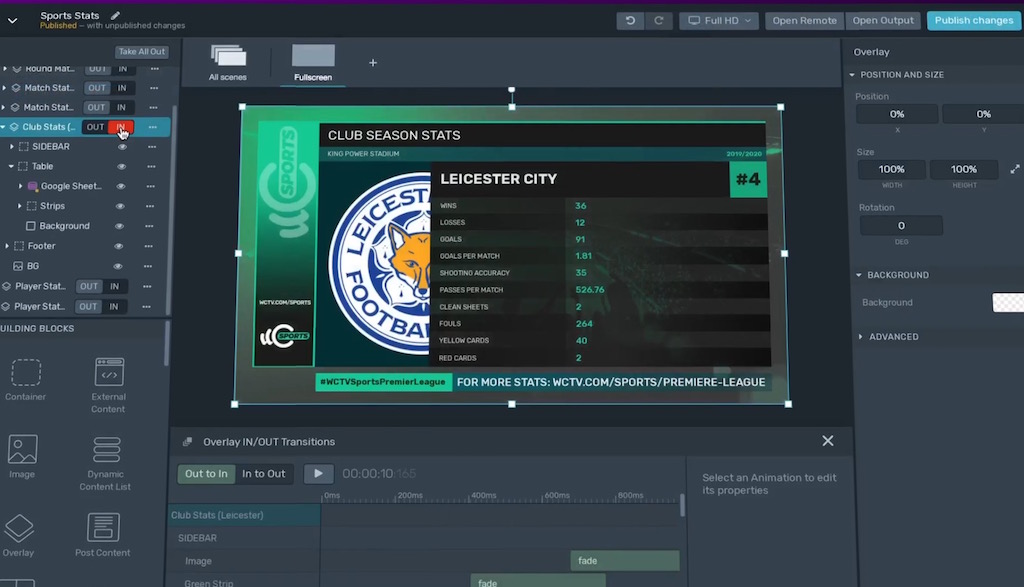This screenshot has height=587, width=1024.
Task: Expand the Footer tree item
Action: click(7, 246)
